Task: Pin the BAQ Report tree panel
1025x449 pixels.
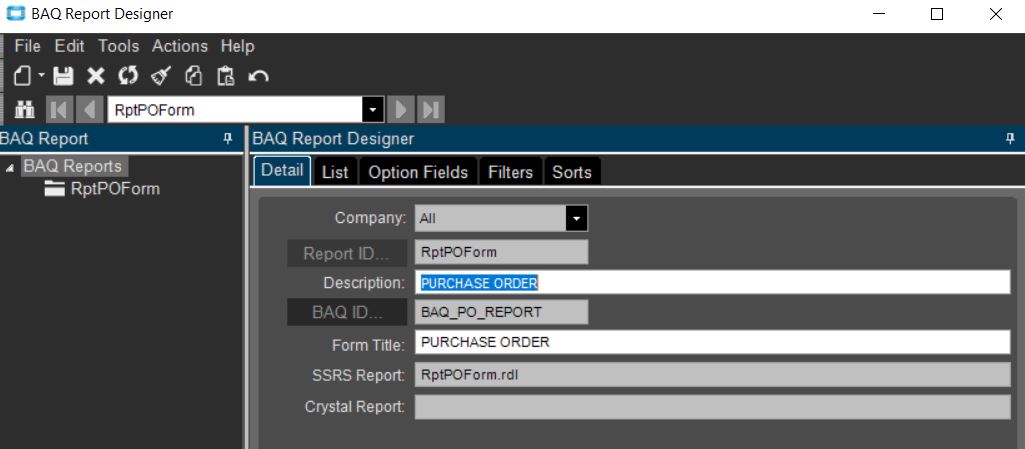Action: tap(227, 139)
